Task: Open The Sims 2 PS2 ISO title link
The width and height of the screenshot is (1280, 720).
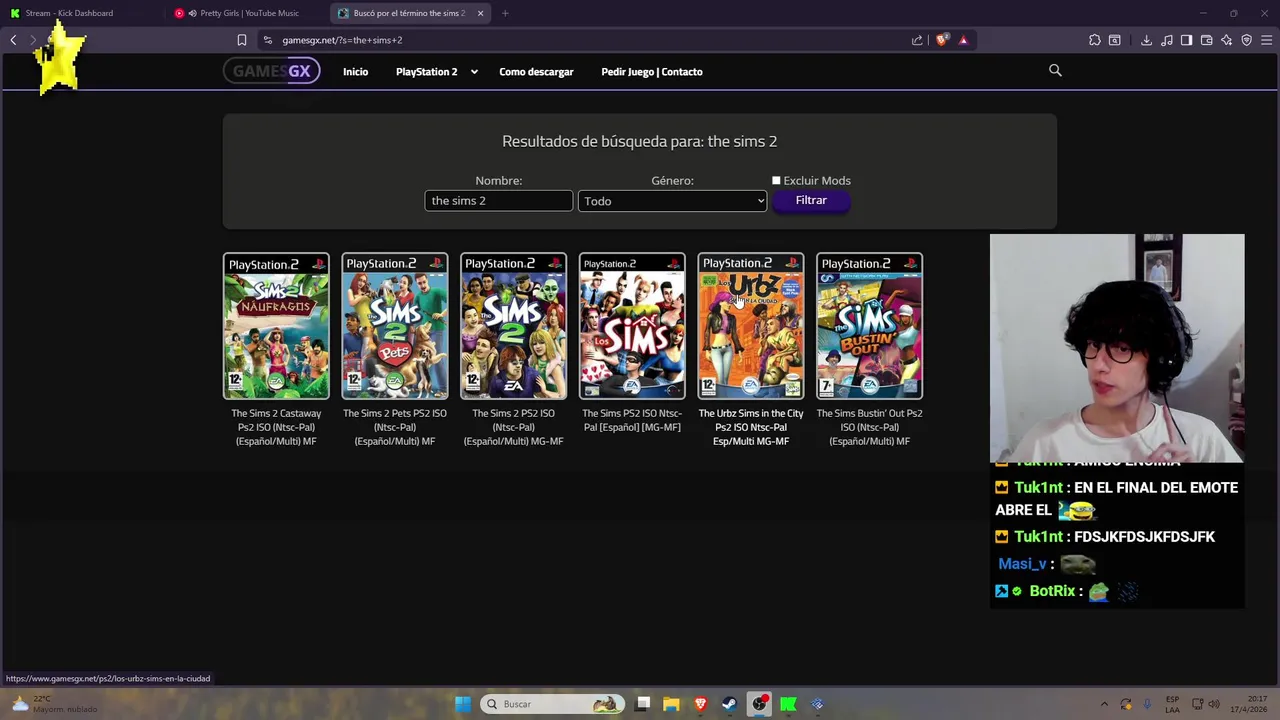Action: [x=513, y=427]
